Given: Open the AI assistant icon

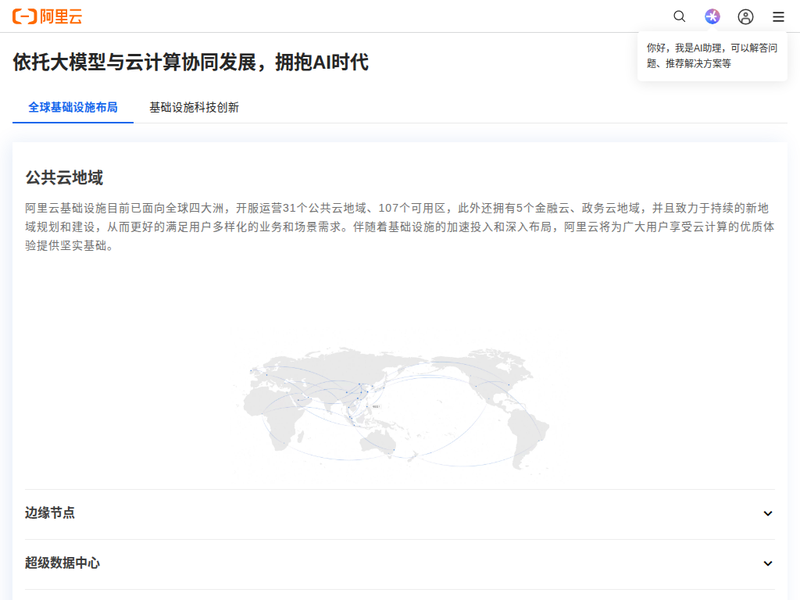Looking at the screenshot, I should [x=712, y=16].
